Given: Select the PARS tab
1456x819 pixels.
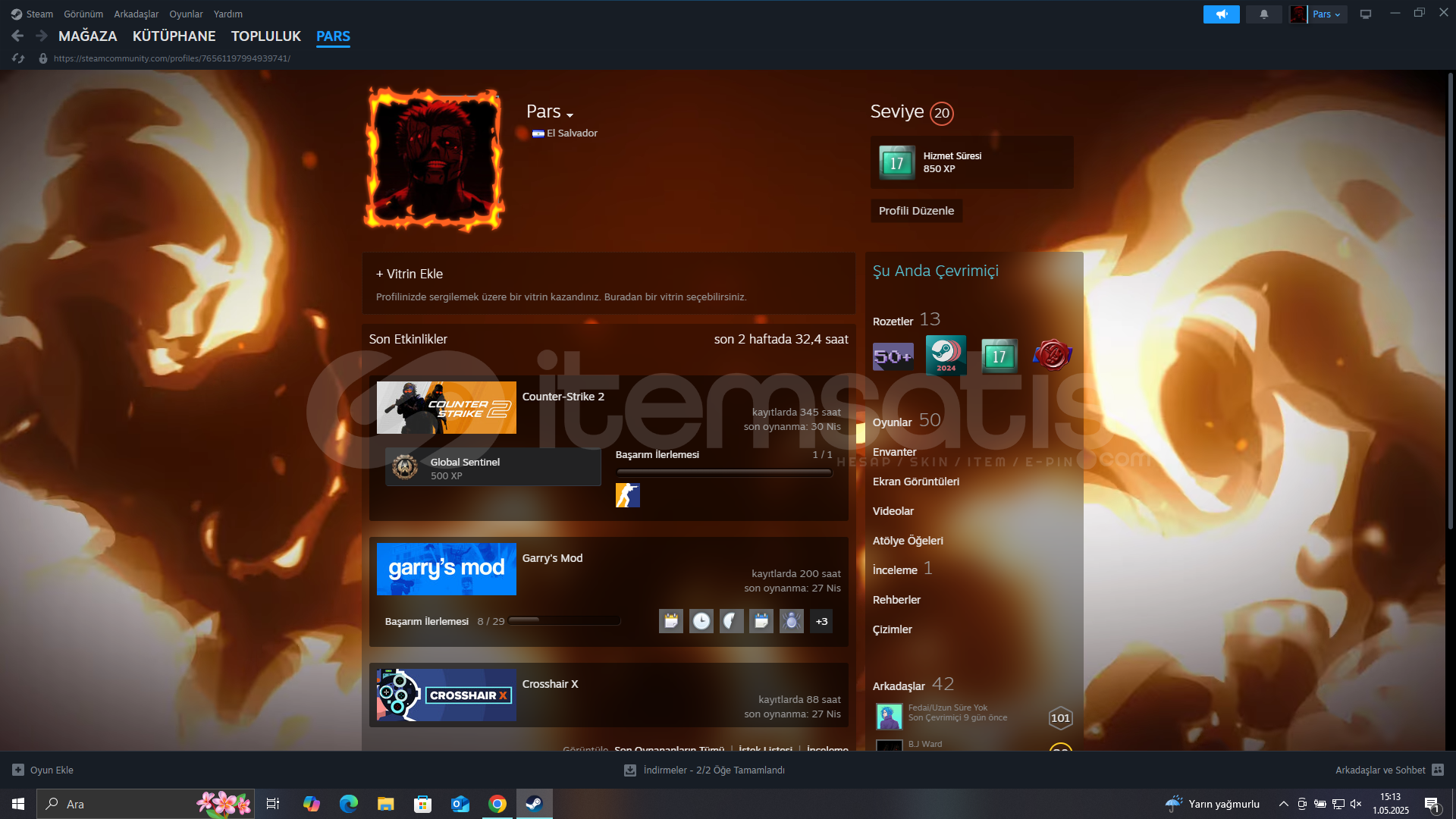Looking at the screenshot, I should [333, 36].
